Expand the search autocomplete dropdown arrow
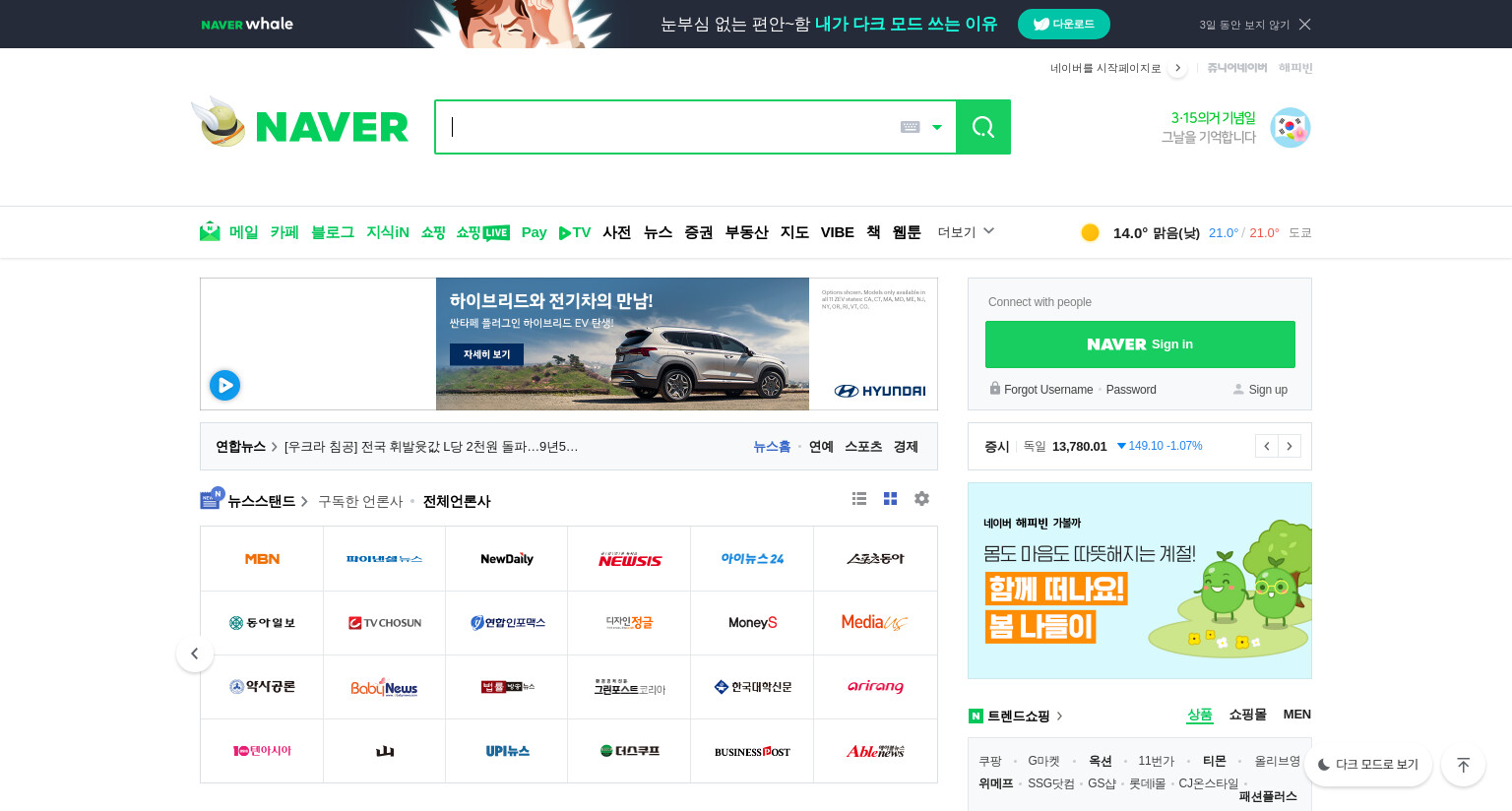Image resolution: width=1512 pixels, height=811 pixels. (937, 127)
